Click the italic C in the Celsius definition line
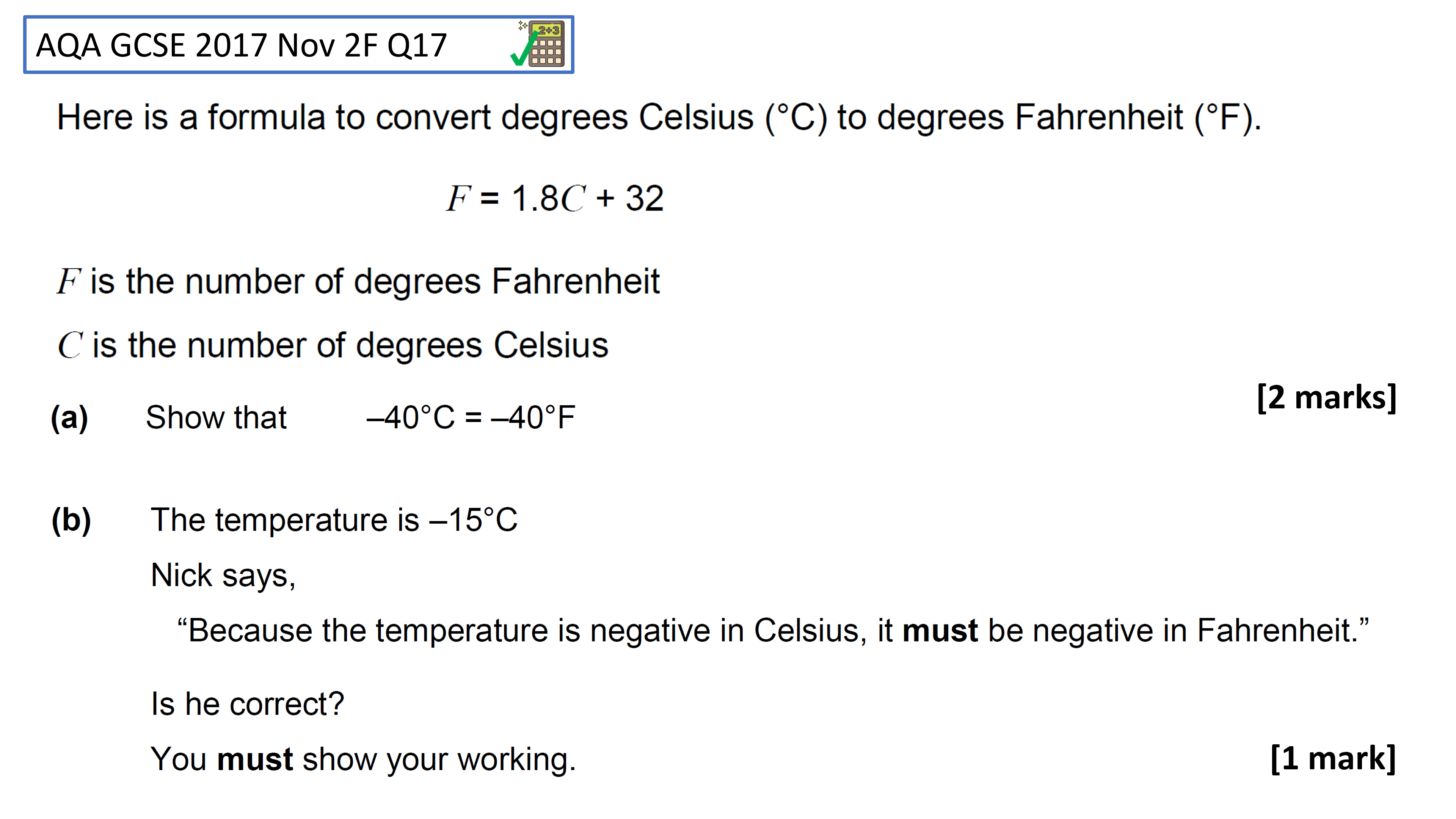The width and height of the screenshot is (1456, 819). 70,344
